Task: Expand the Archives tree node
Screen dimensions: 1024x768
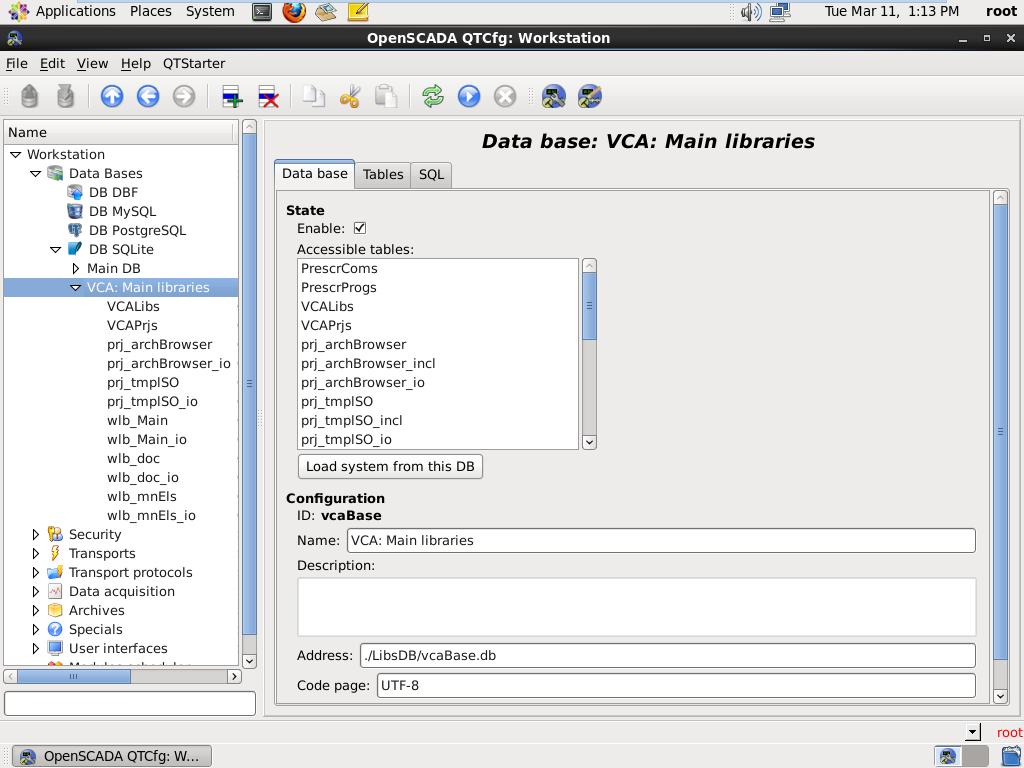Action: point(36,610)
